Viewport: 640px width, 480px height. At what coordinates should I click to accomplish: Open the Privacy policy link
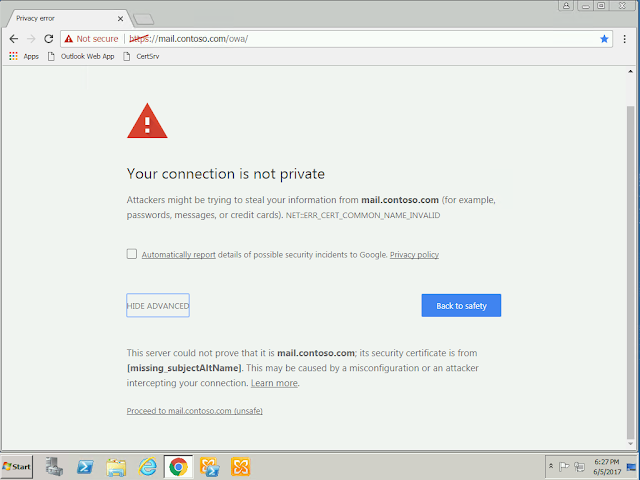(x=414, y=255)
